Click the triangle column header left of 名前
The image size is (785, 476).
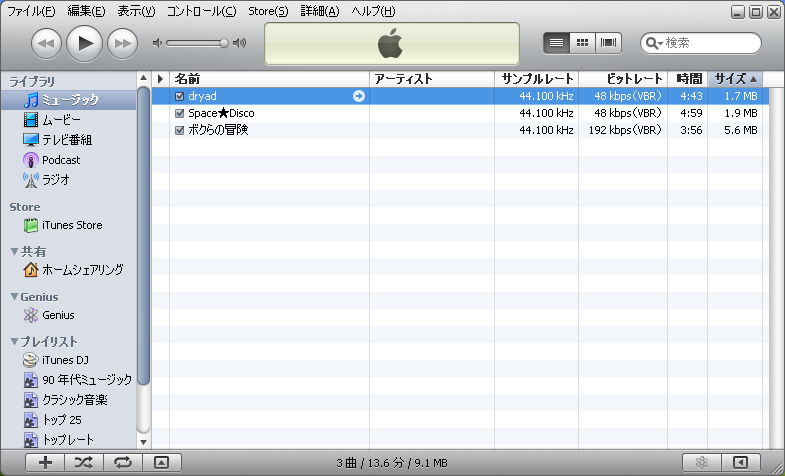161,79
